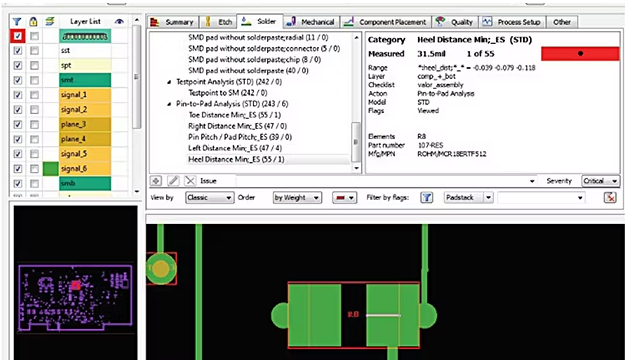Image resolution: width=625 pixels, height=360 pixels.
Task: Toggle the checked box in the first highlighted layer row
Action: [18, 36]
